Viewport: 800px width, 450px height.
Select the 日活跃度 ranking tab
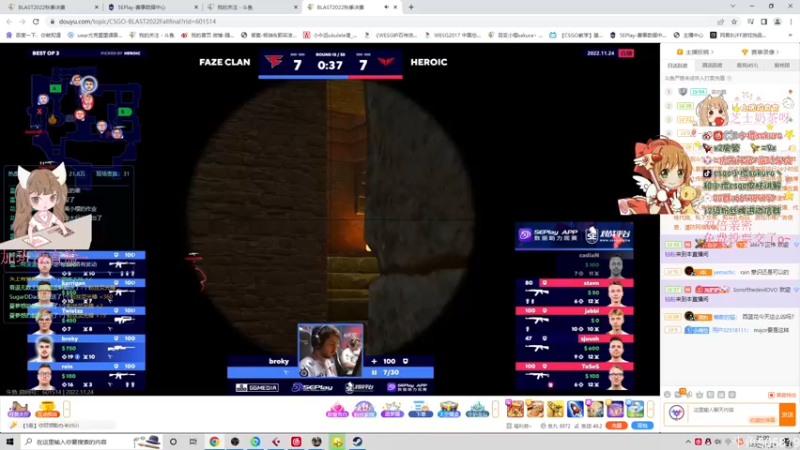[x=678, y=65]
